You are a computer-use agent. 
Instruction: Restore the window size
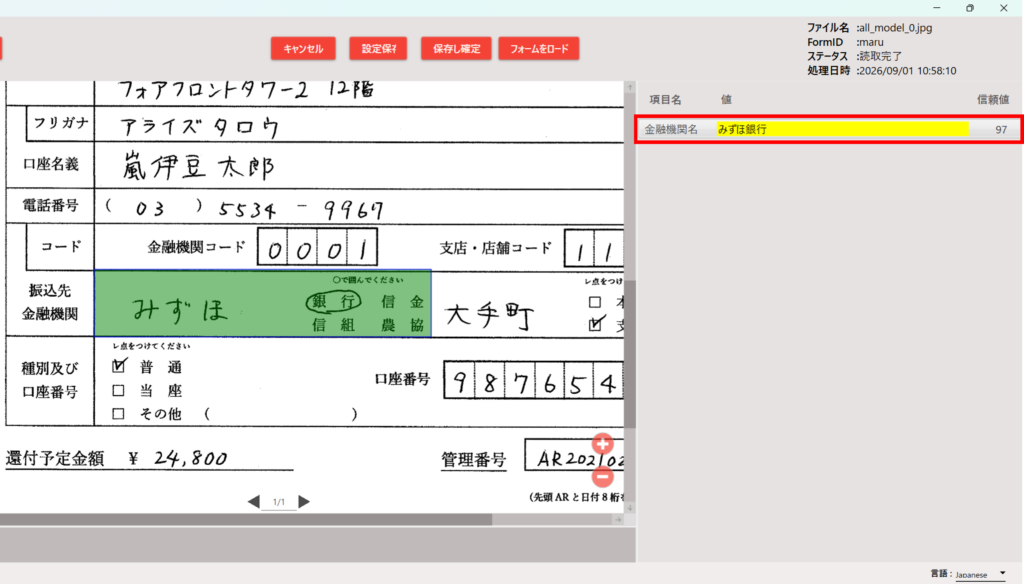[x=970, y=8]
